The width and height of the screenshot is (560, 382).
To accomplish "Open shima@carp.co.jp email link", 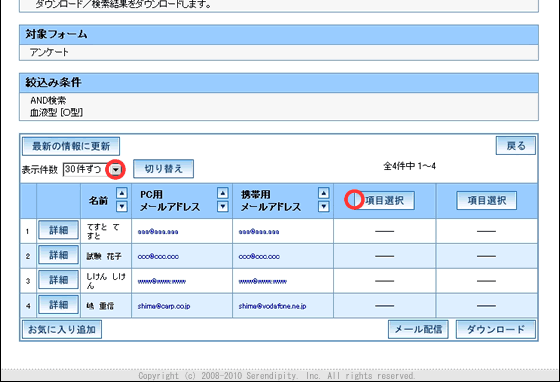I will 164,306.
